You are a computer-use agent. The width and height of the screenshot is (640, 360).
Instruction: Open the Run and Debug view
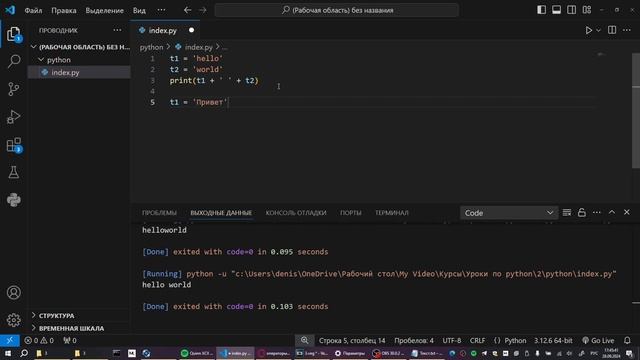(13, 117)
